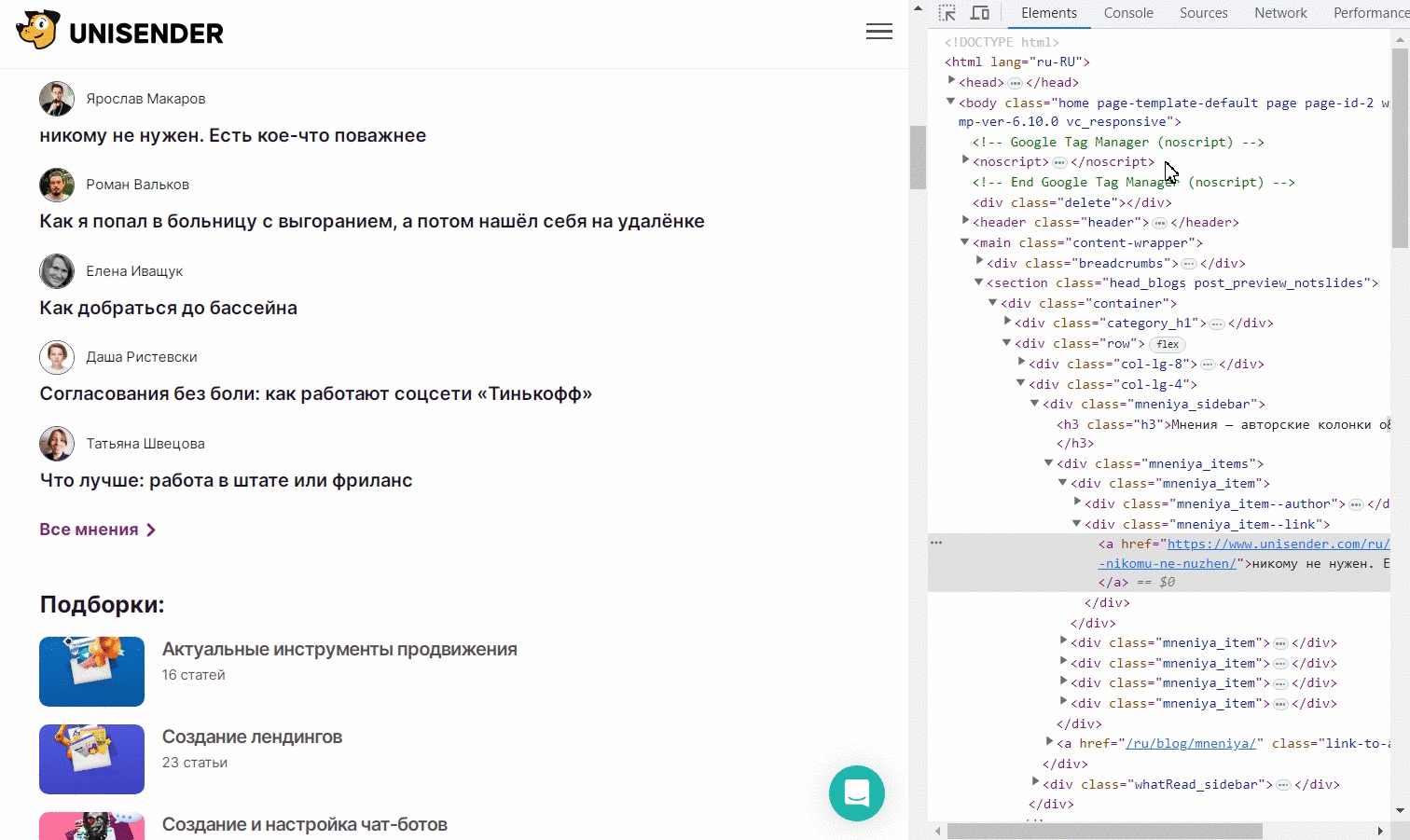
Task: Expand the whatRead_sidebar div node
Action: (1035, 783)
